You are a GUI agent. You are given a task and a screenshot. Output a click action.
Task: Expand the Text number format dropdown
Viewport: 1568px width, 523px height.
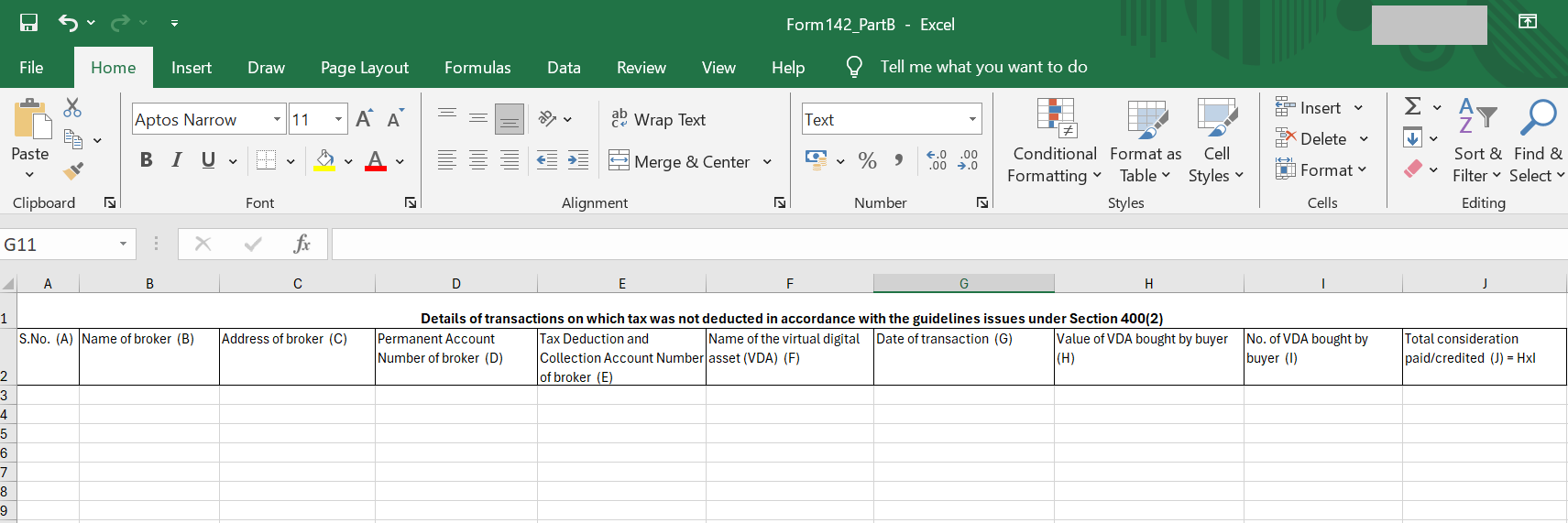[x=972, y=119]
